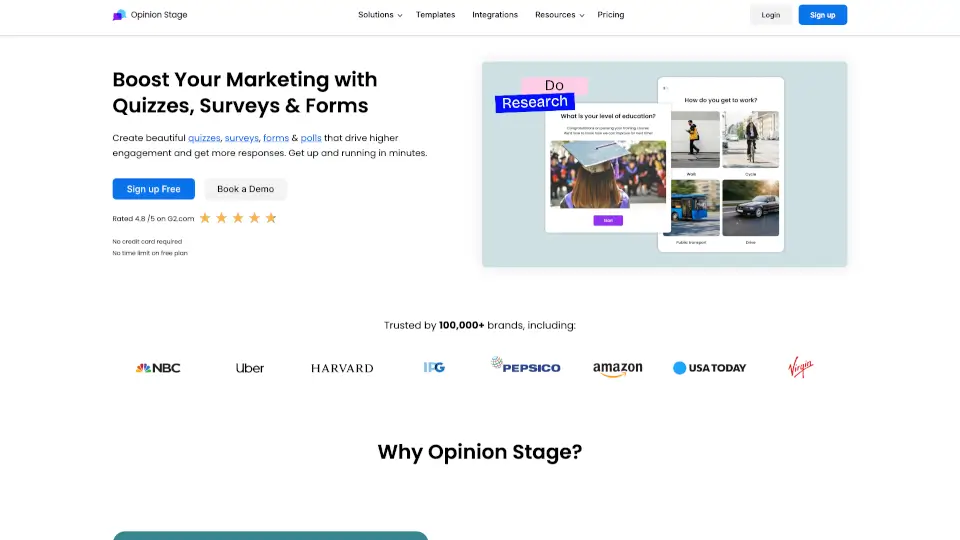Click the purple Start button in quiz preview

coord(608,220)
